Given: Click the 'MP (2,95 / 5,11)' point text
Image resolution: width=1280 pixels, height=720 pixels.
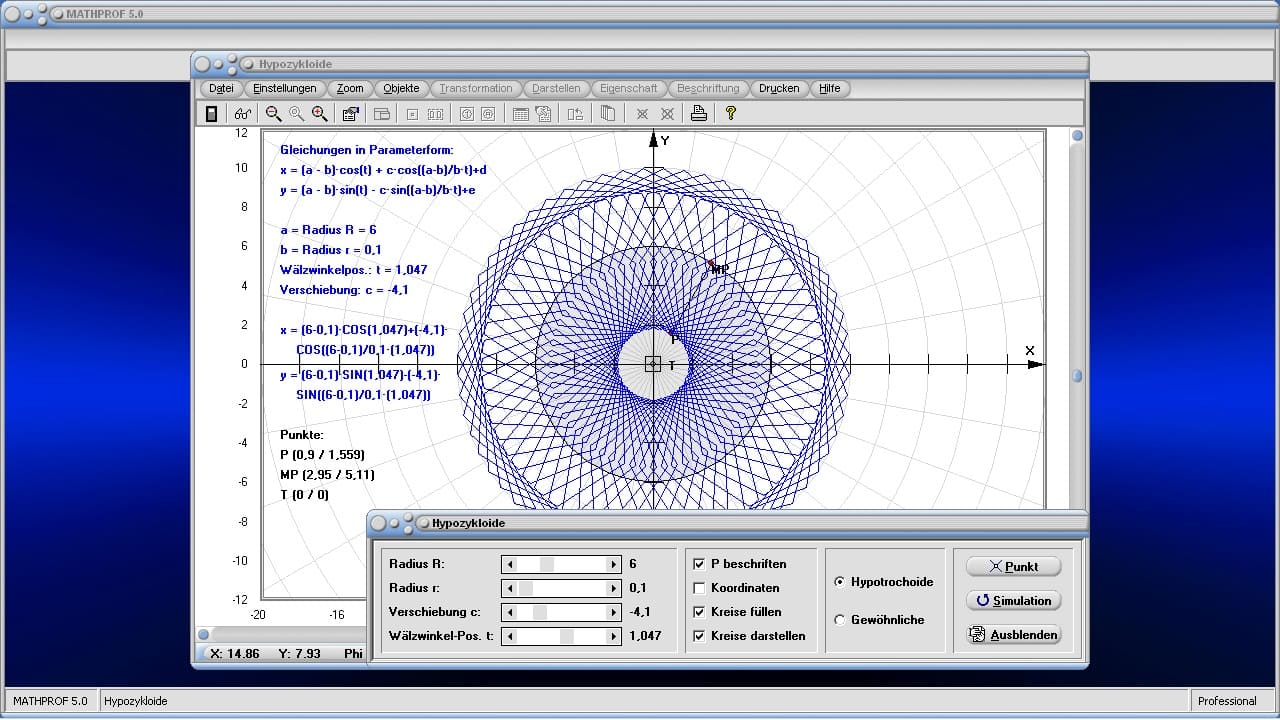Looking at the screenshot, I should pos(327,475).
